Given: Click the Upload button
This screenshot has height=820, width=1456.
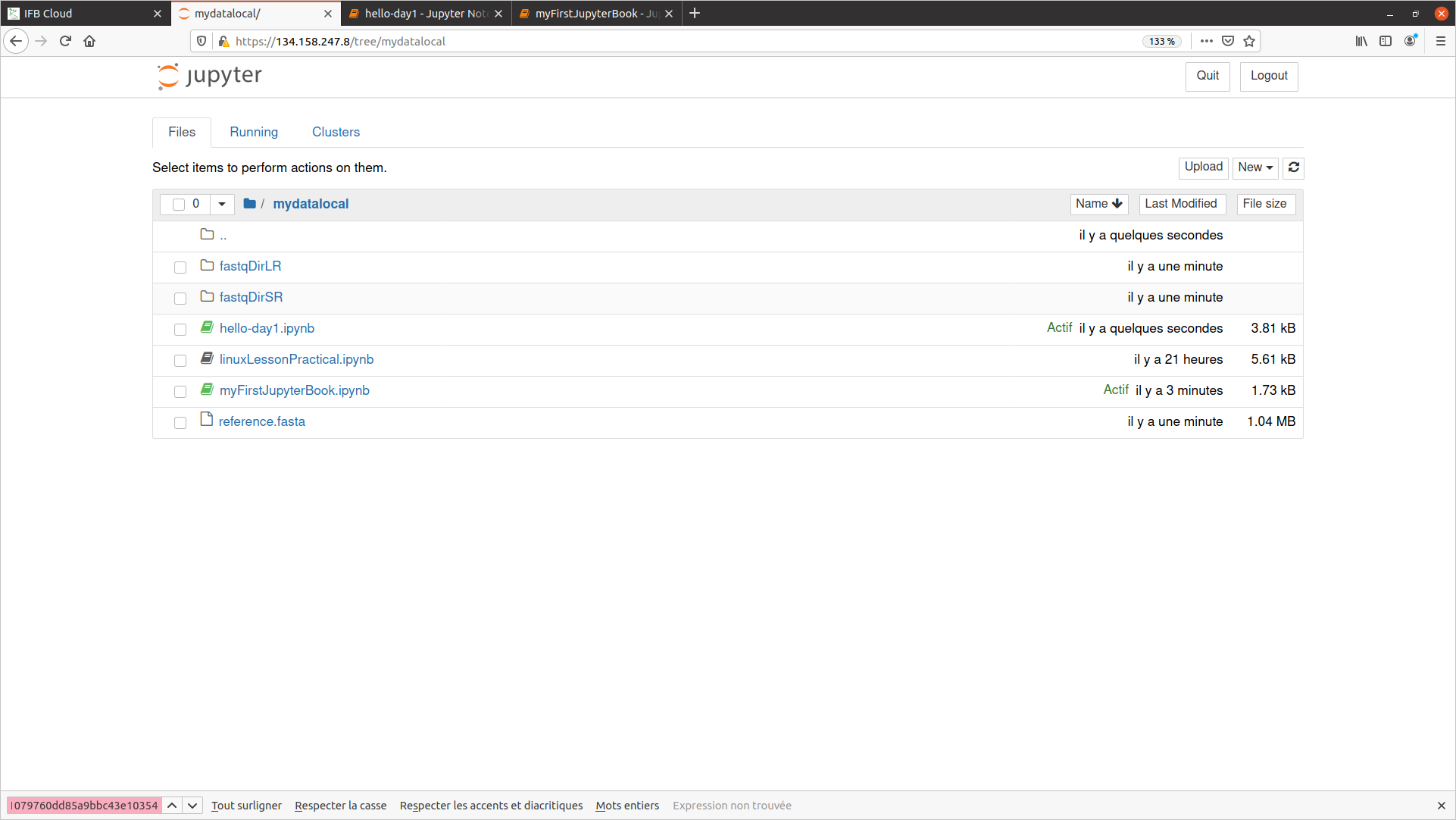Looking at the screenshot, I should coord(1203,167).
